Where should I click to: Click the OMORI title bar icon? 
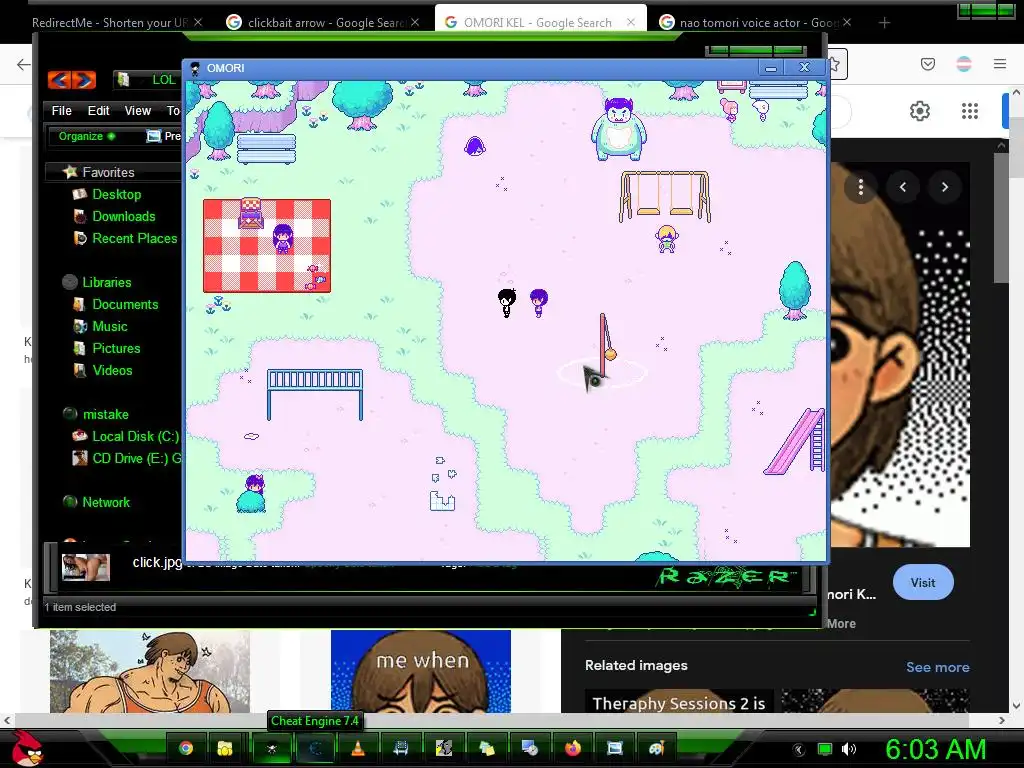(195, 68)
